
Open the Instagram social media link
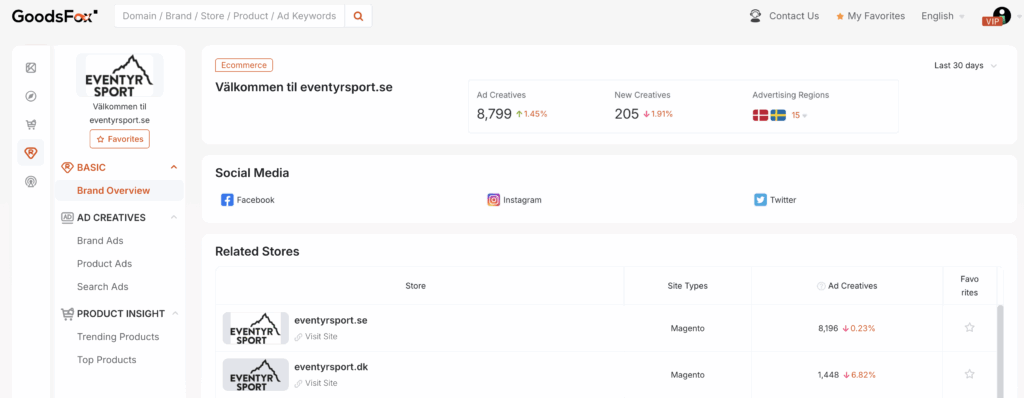point(515,200)
